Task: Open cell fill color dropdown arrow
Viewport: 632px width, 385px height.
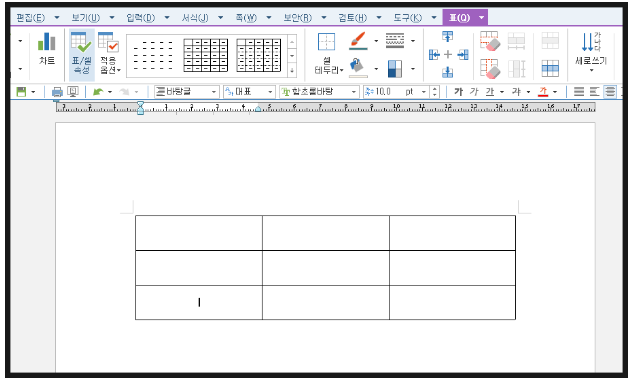Action: [376, 69]
